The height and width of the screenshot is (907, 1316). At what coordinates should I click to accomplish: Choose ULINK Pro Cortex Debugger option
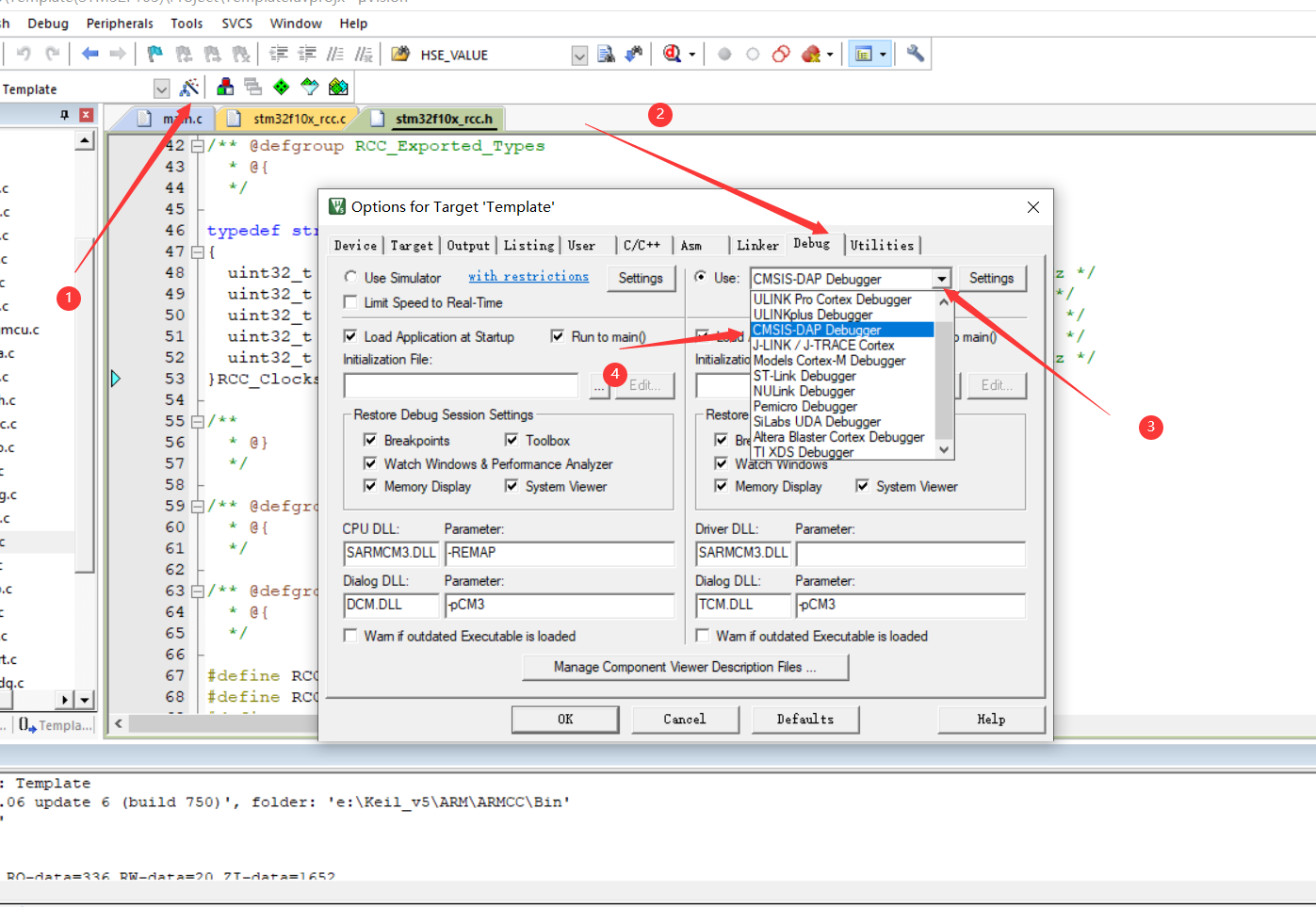click(832, 300)
